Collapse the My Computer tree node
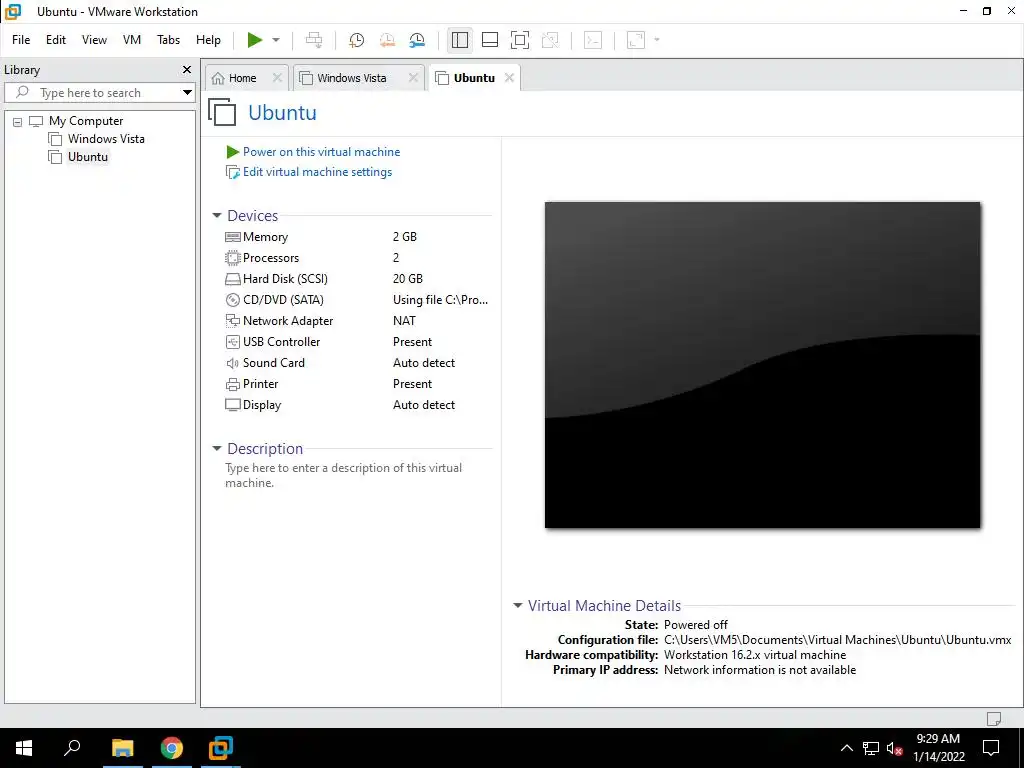The width and height of the screenshot is (1024, 768). click(x=18, y=121)
